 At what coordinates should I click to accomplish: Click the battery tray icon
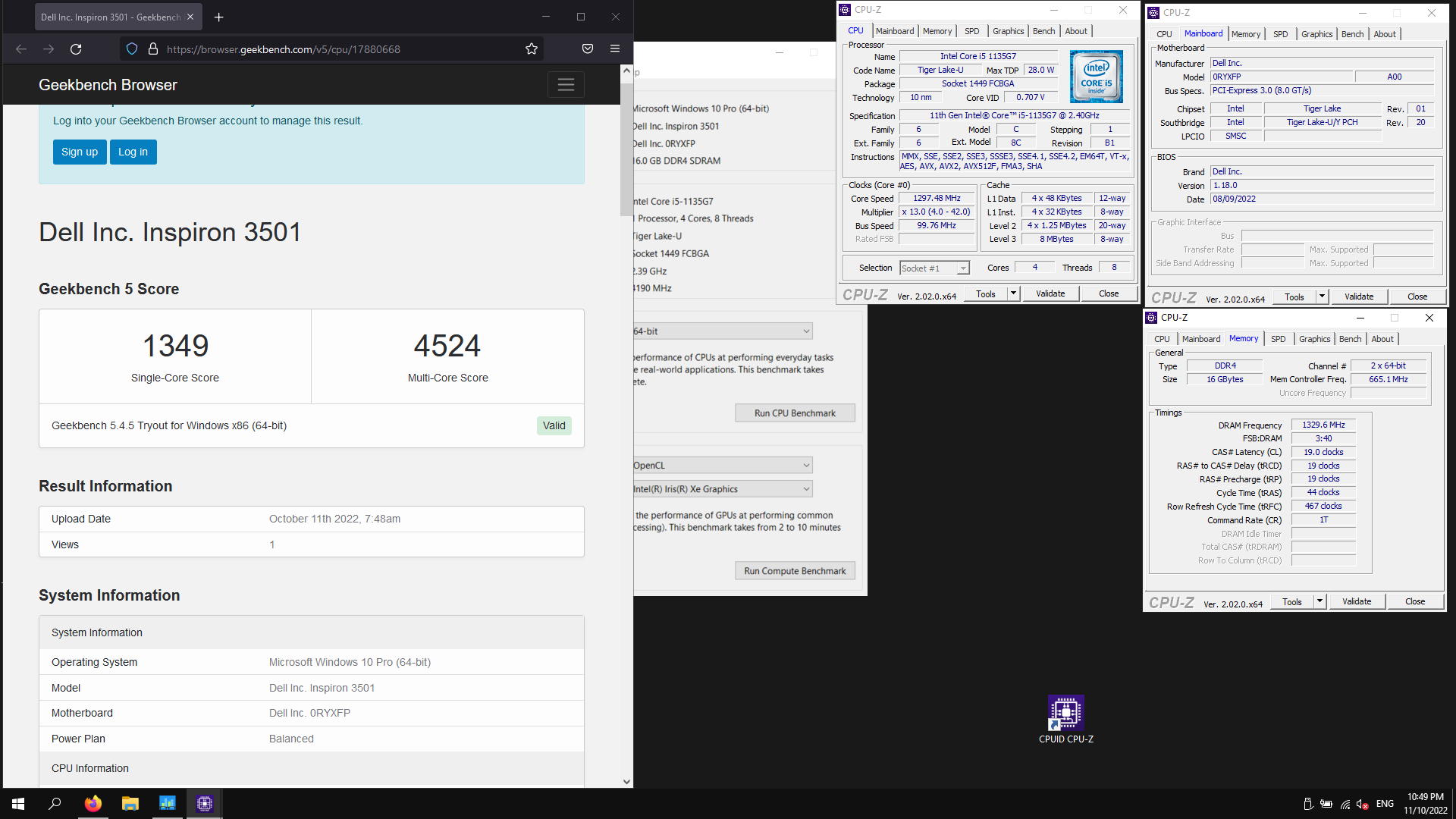pos(1326,804)
